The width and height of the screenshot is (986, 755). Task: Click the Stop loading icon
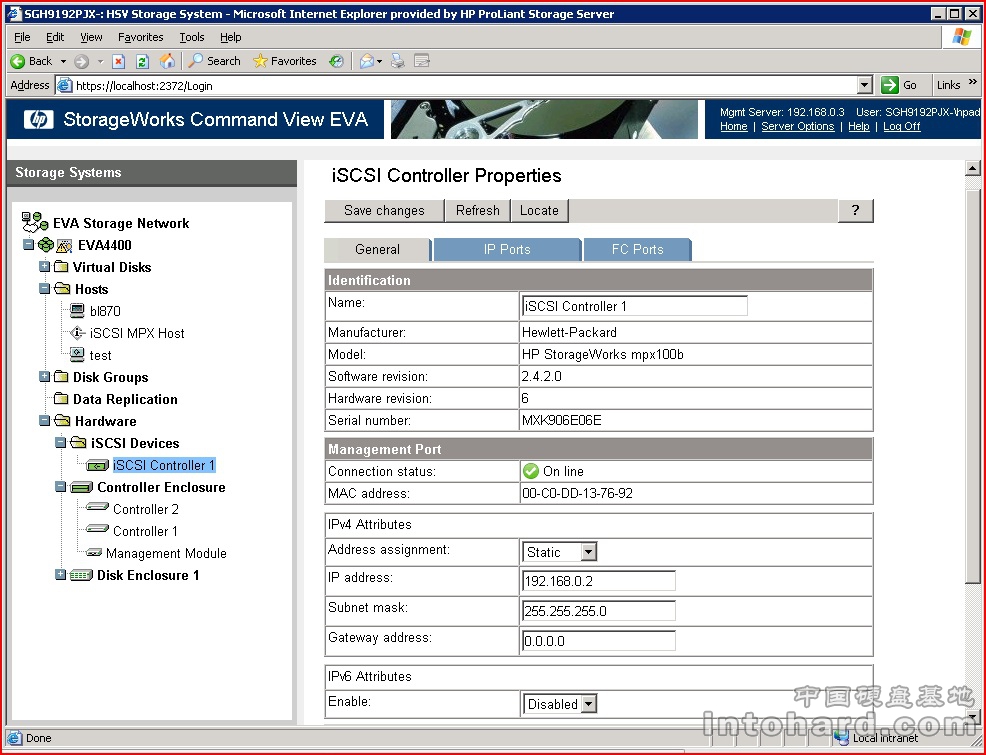[118, 61]
